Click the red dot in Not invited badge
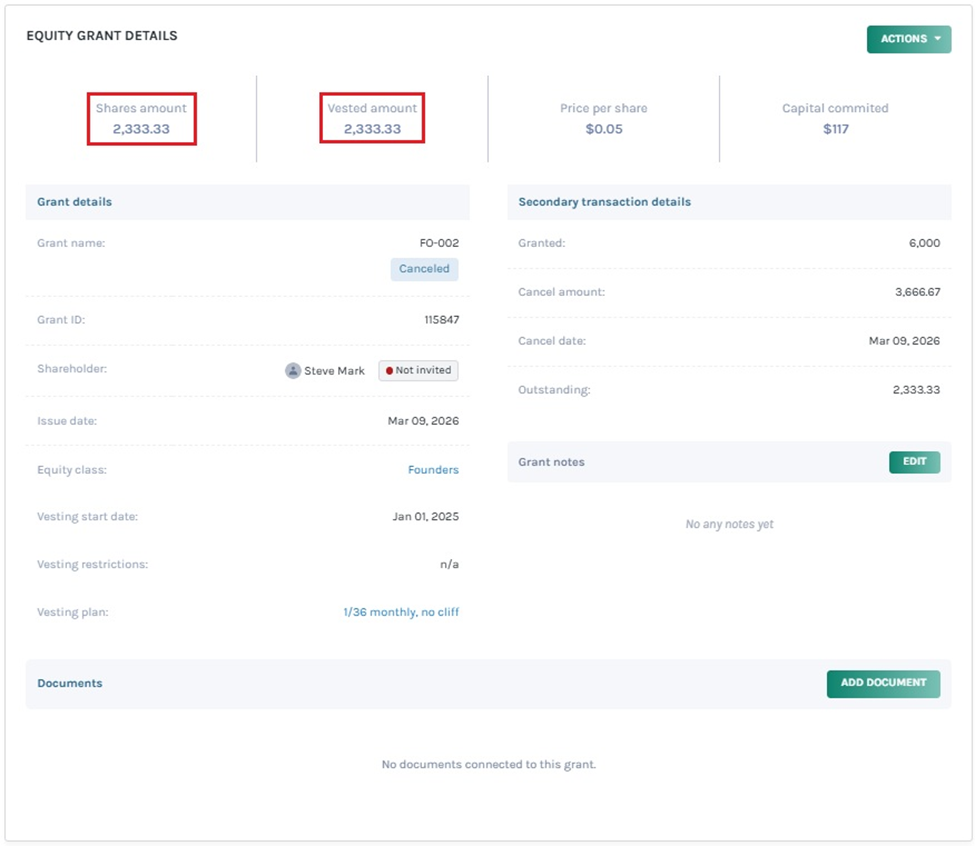The image size is (975, 846). pos(389,370)
